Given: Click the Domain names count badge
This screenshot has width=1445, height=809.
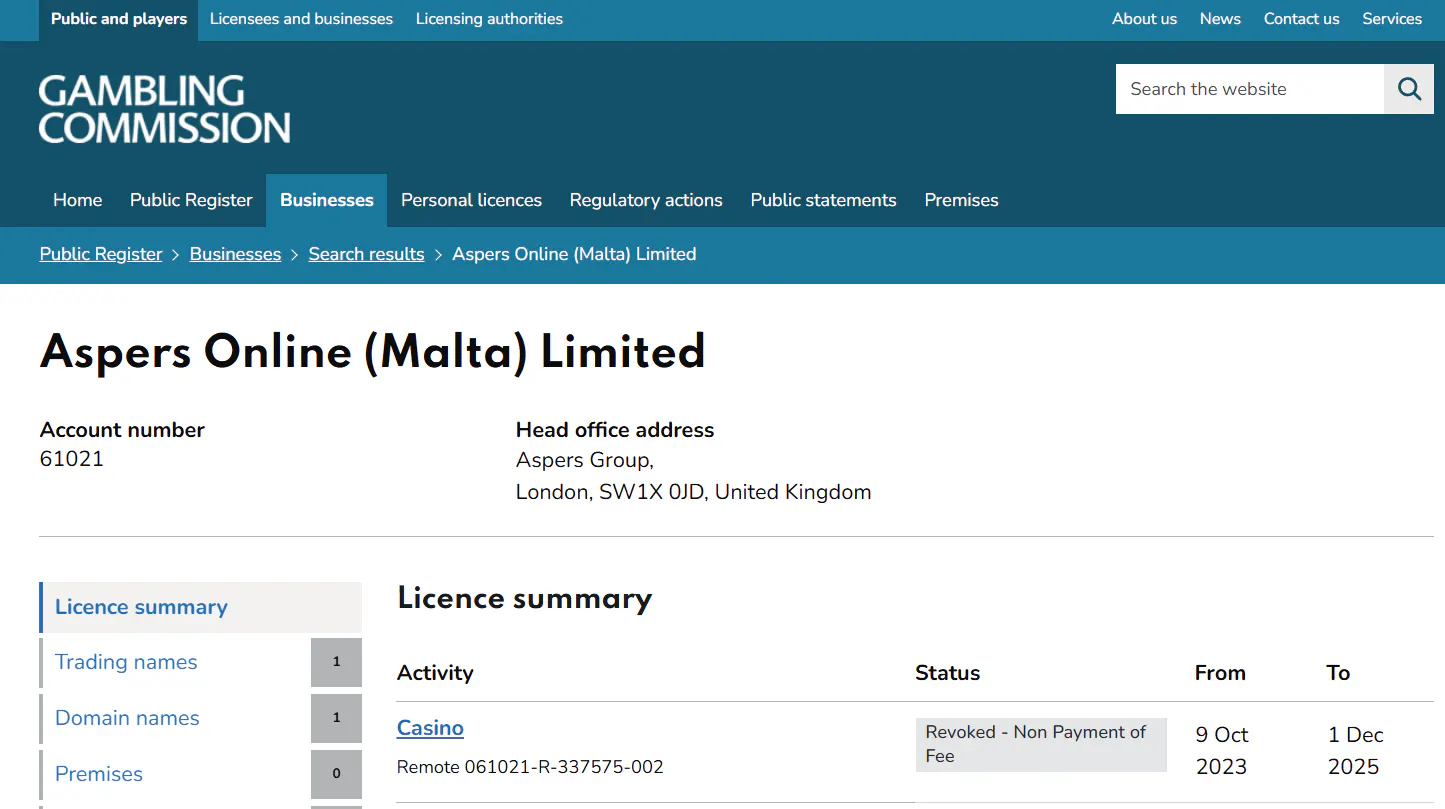Looking at the screenshot, I should (x=336, y=718).
